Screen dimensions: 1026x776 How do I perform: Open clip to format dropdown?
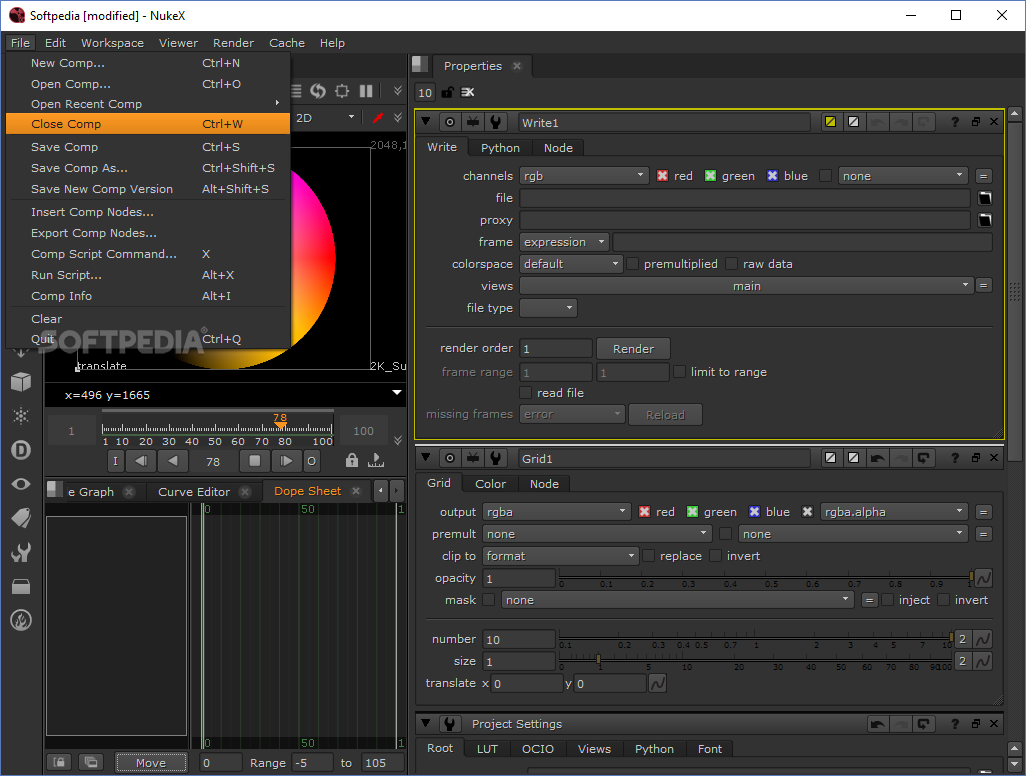pos(560,556)
